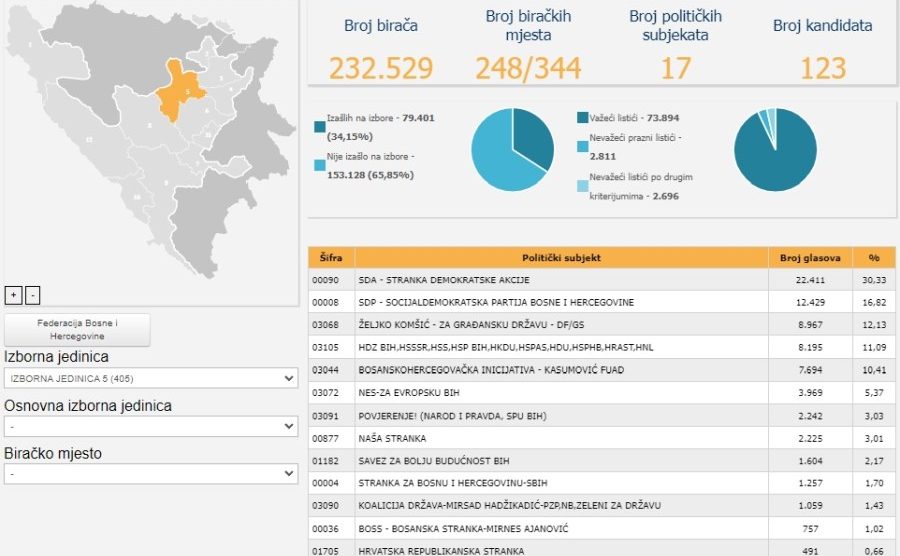Screen dimensions: 900x556
Task: Click the 'Važeći listići' legend square
Action: 583,118
